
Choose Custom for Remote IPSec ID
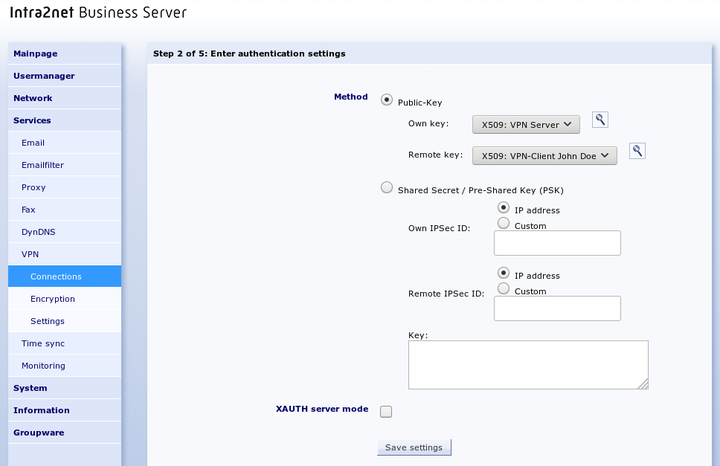point(504,288)
